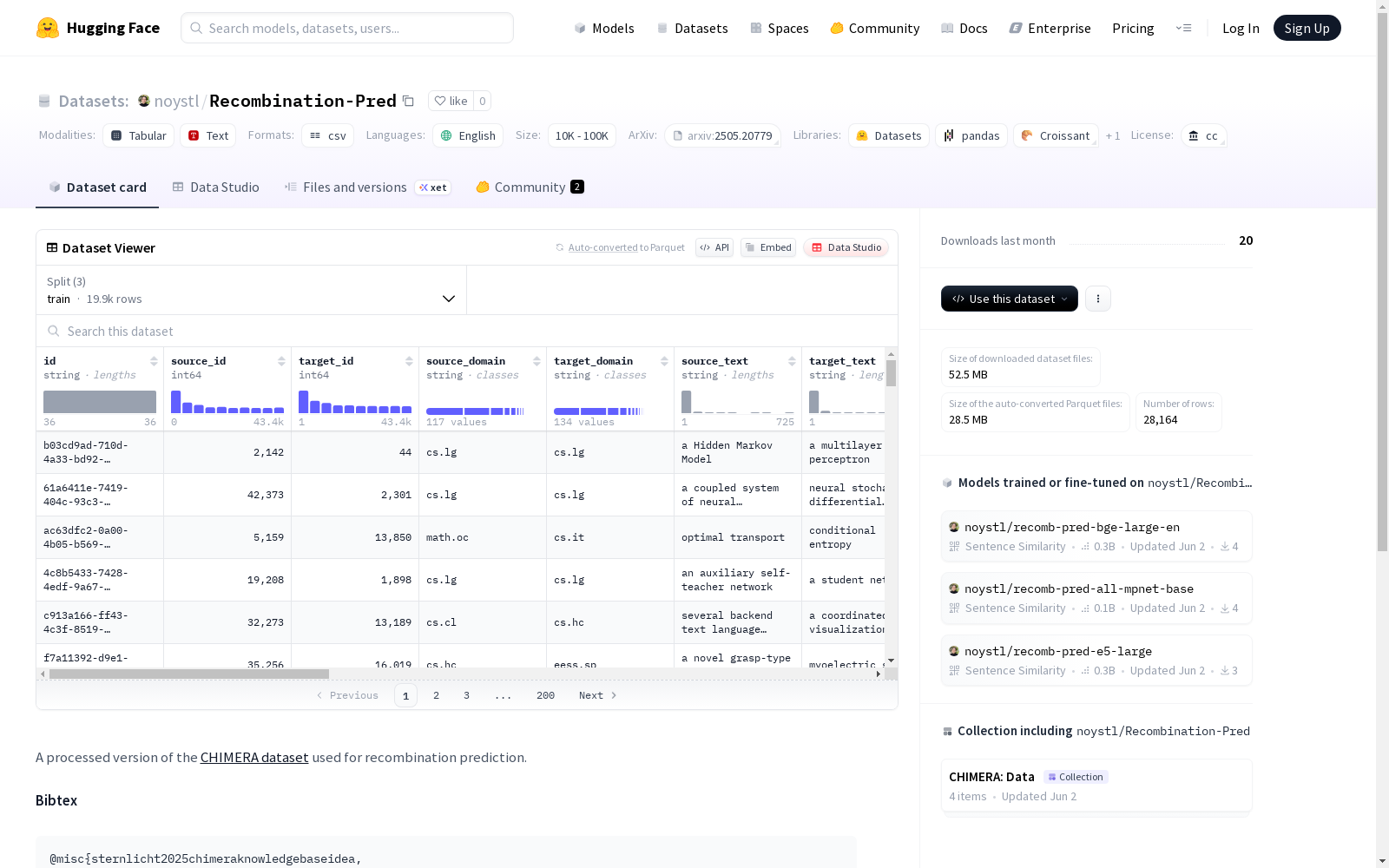
Task: Open the Pricing page
Action: [x=1133, y=28]
